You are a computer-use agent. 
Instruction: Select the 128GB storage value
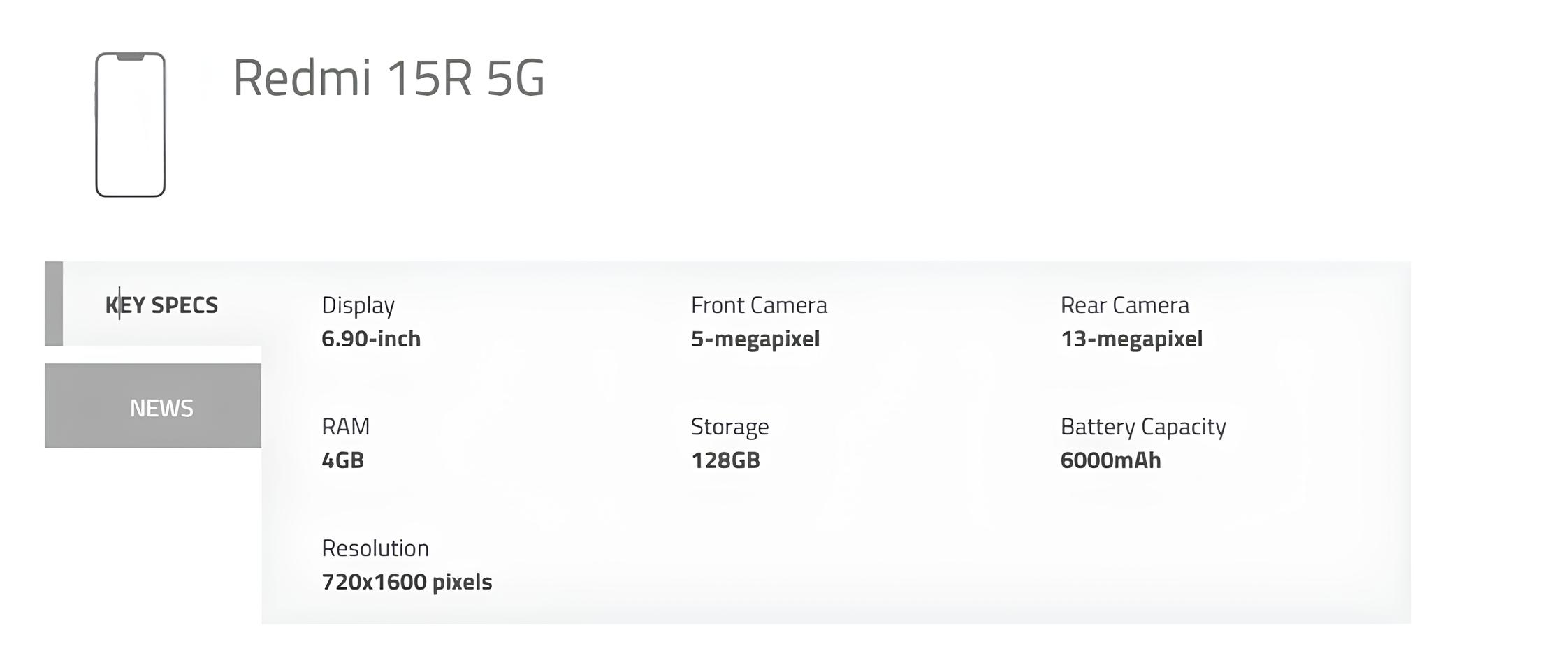coord(725,459)
